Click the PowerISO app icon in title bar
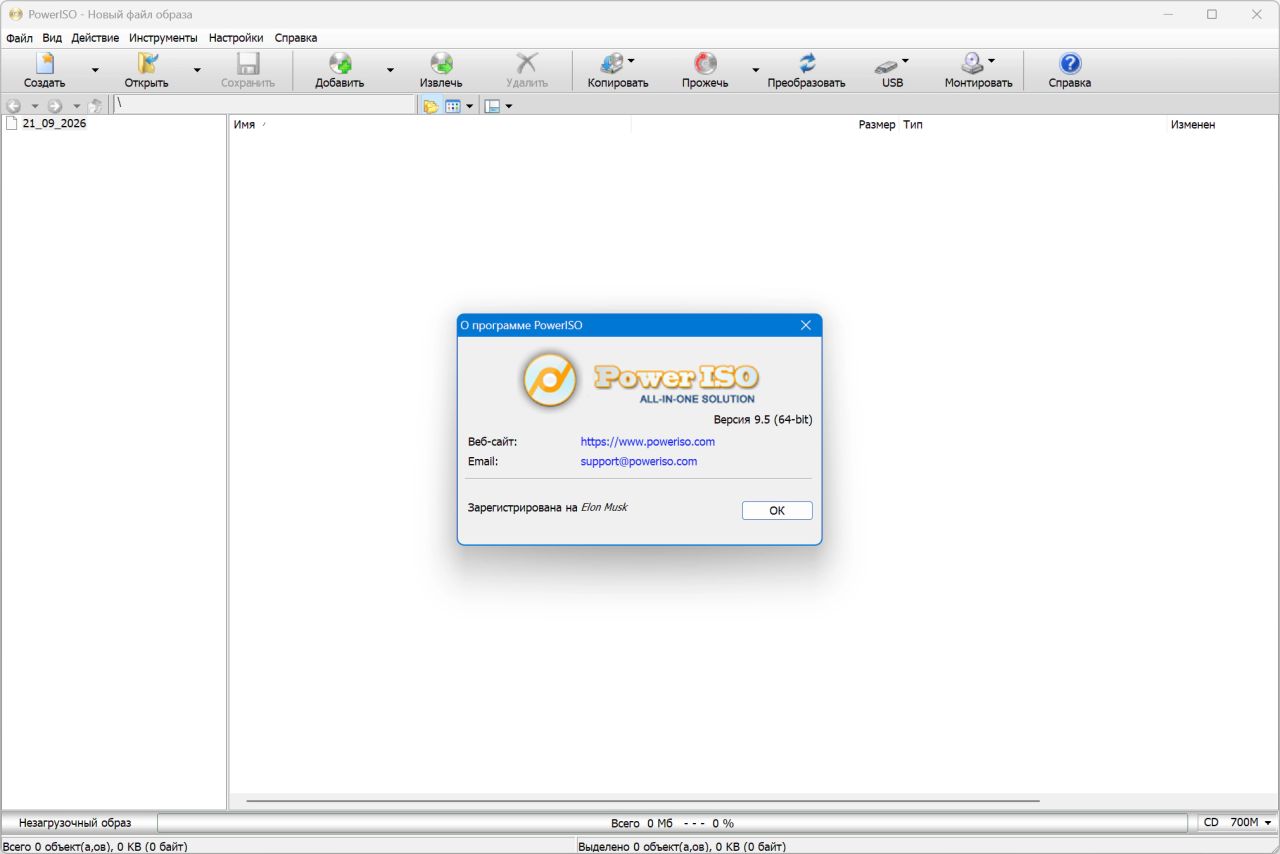The height and width of the screenshot is (854, 1280). [x=15, y=14]
